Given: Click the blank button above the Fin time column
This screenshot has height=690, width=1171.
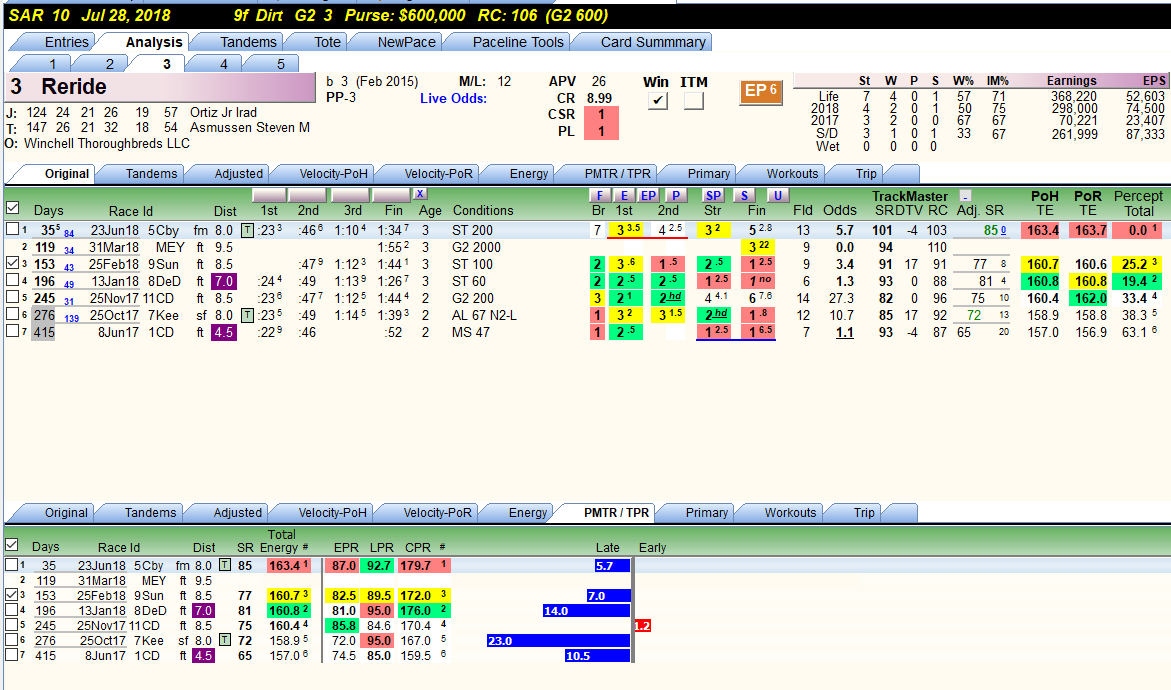Looking at the screenshot, I should (392, 195).
